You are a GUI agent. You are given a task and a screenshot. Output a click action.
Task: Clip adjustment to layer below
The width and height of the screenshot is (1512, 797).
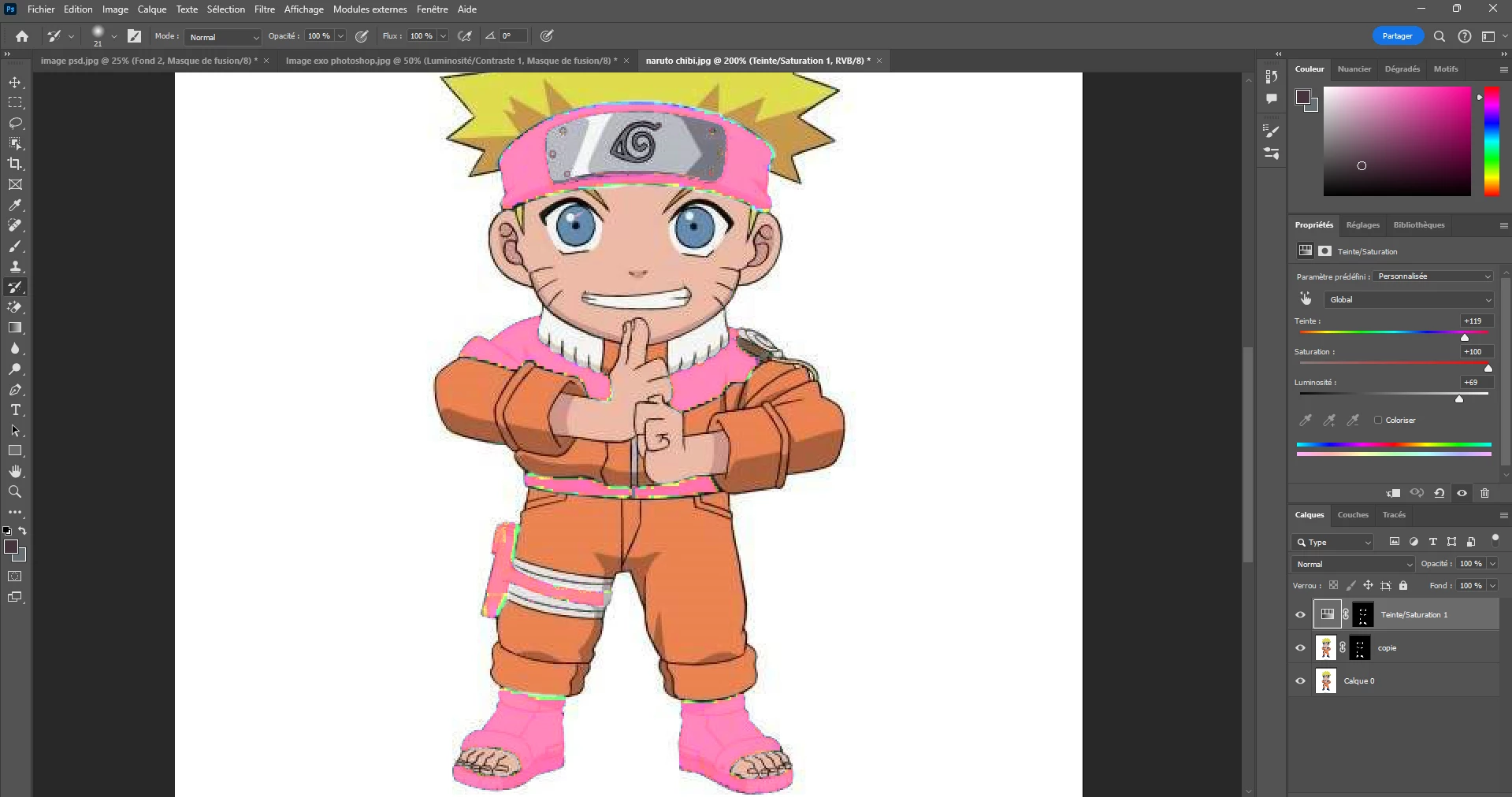click(1393, 493)
